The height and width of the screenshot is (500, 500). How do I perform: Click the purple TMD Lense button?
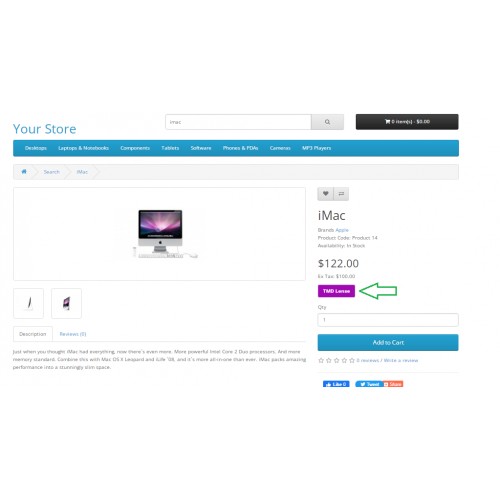(x=336, y=291)
